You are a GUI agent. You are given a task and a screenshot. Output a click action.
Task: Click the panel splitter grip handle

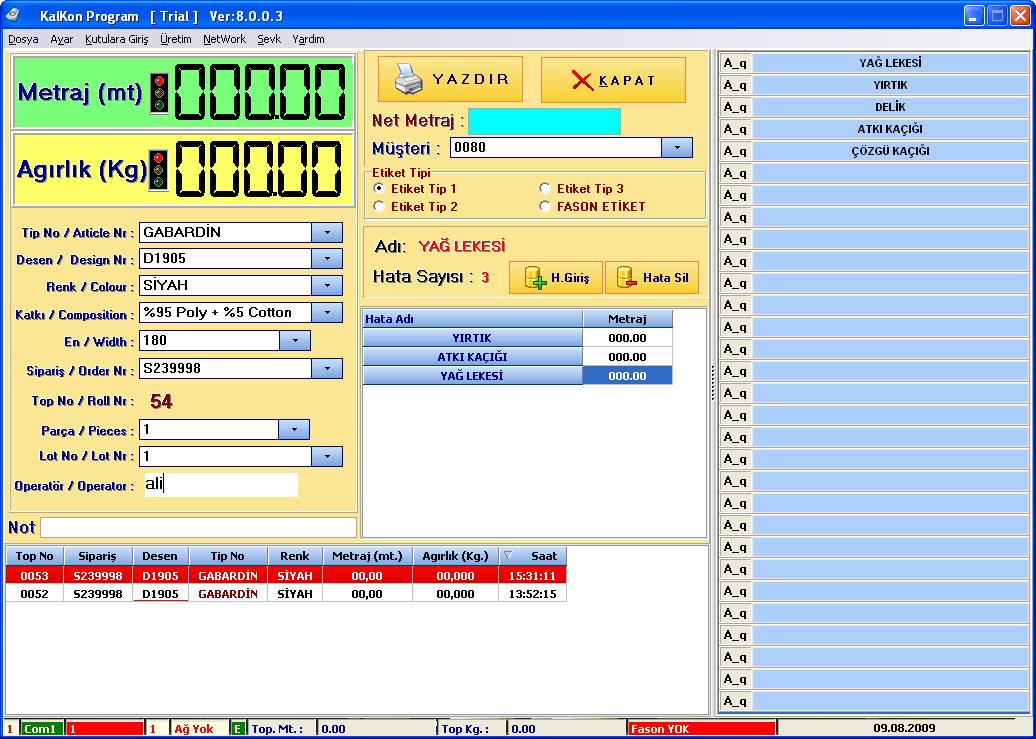click(713, 382)
